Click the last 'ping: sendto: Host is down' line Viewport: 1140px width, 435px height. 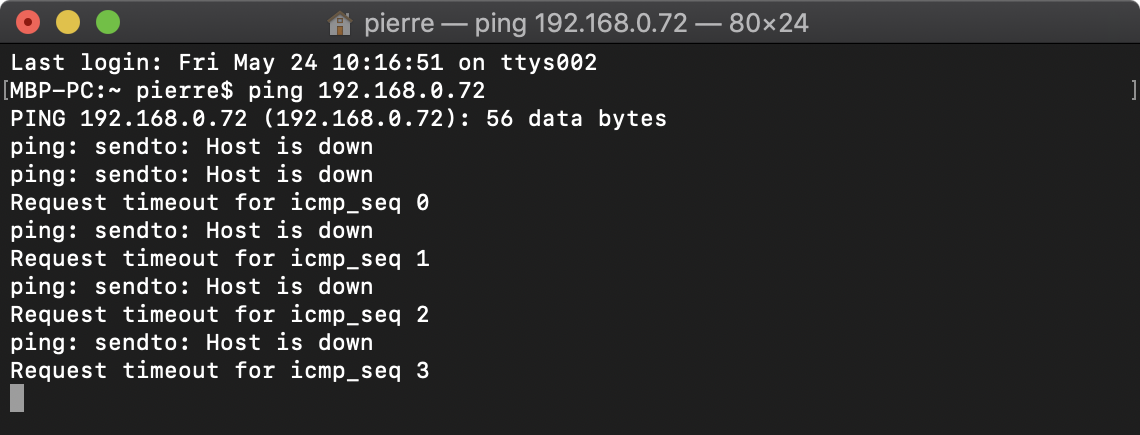click(191, 343)
